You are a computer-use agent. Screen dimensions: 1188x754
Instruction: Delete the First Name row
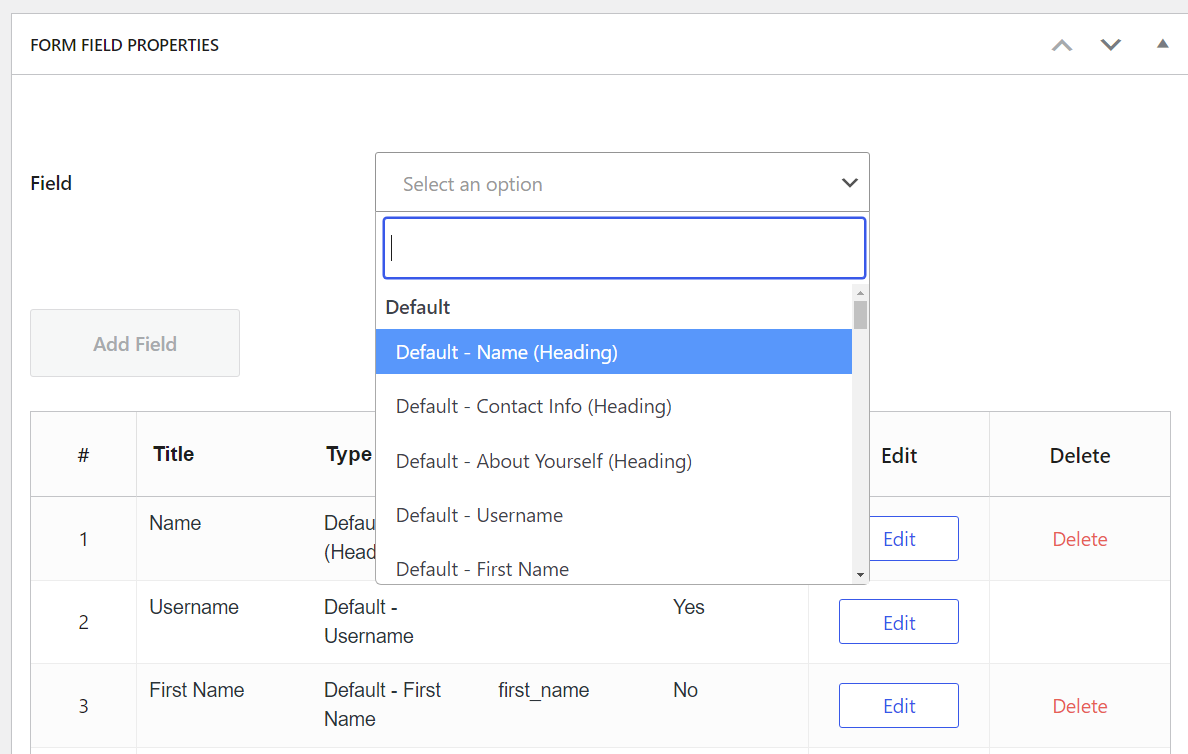click(x=1080, y=706)
